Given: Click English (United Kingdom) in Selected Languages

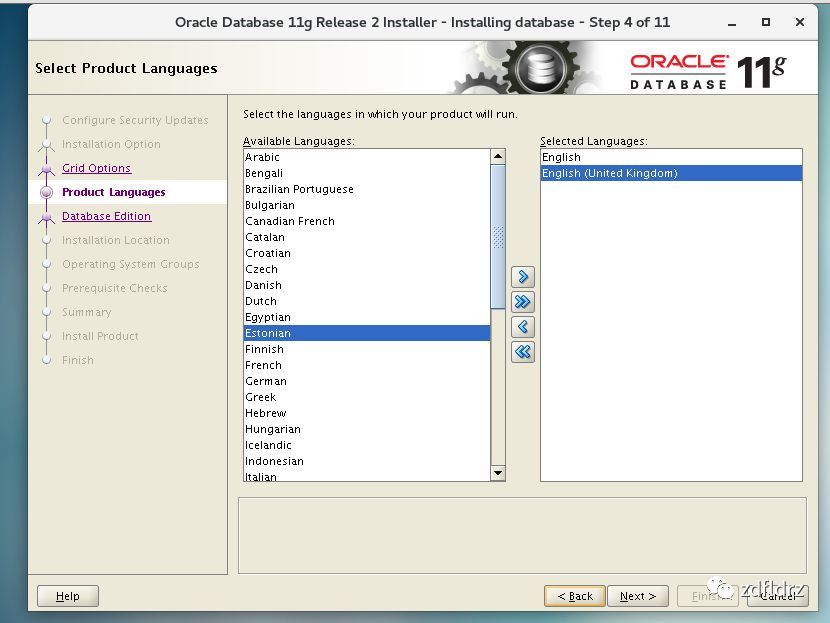Looking at the screenshot, I should (x=671, y=173).
